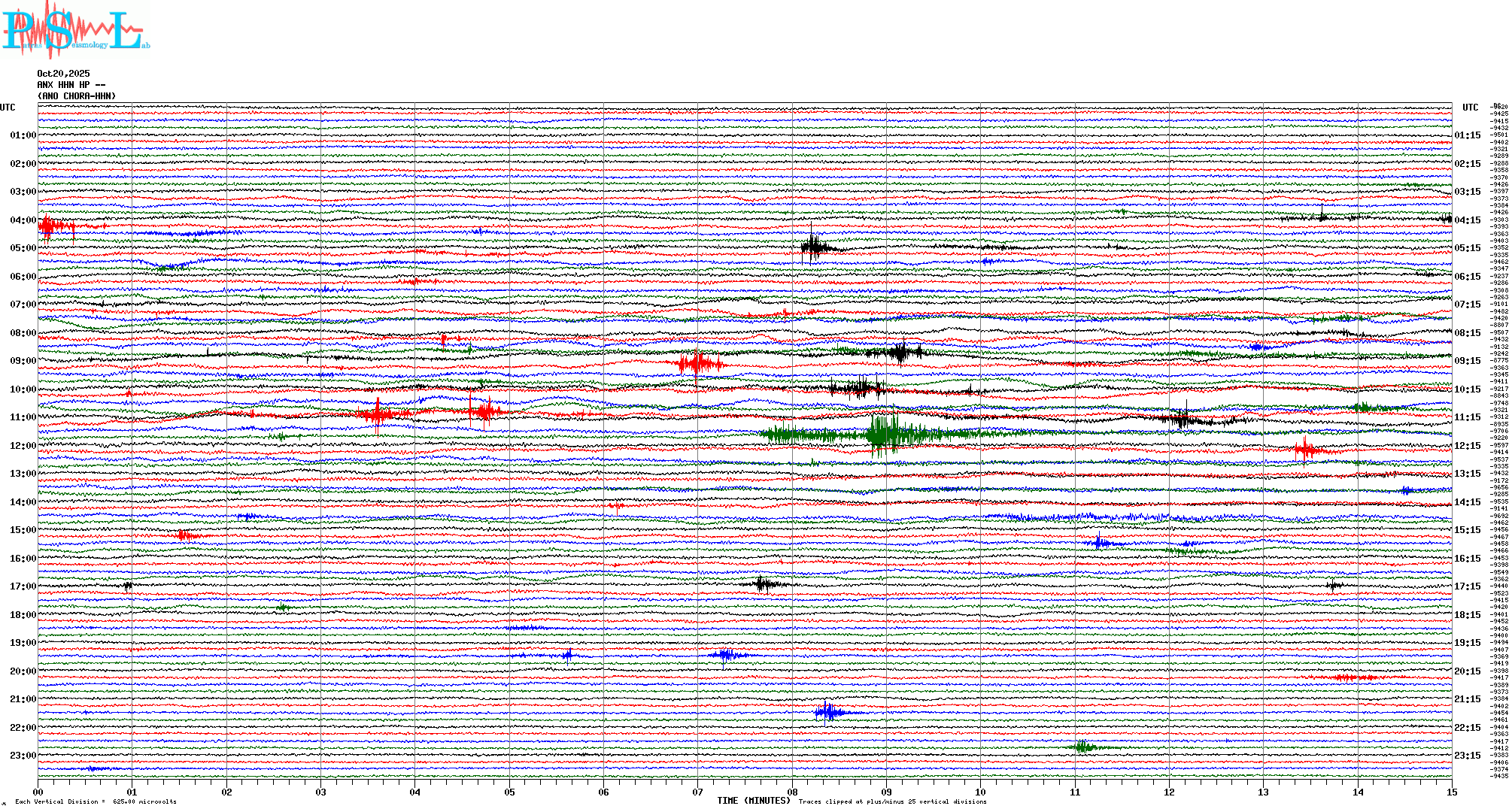Select the 04:00 hour marker on left
Screen dimensions: 1512x812
point(23,220)
